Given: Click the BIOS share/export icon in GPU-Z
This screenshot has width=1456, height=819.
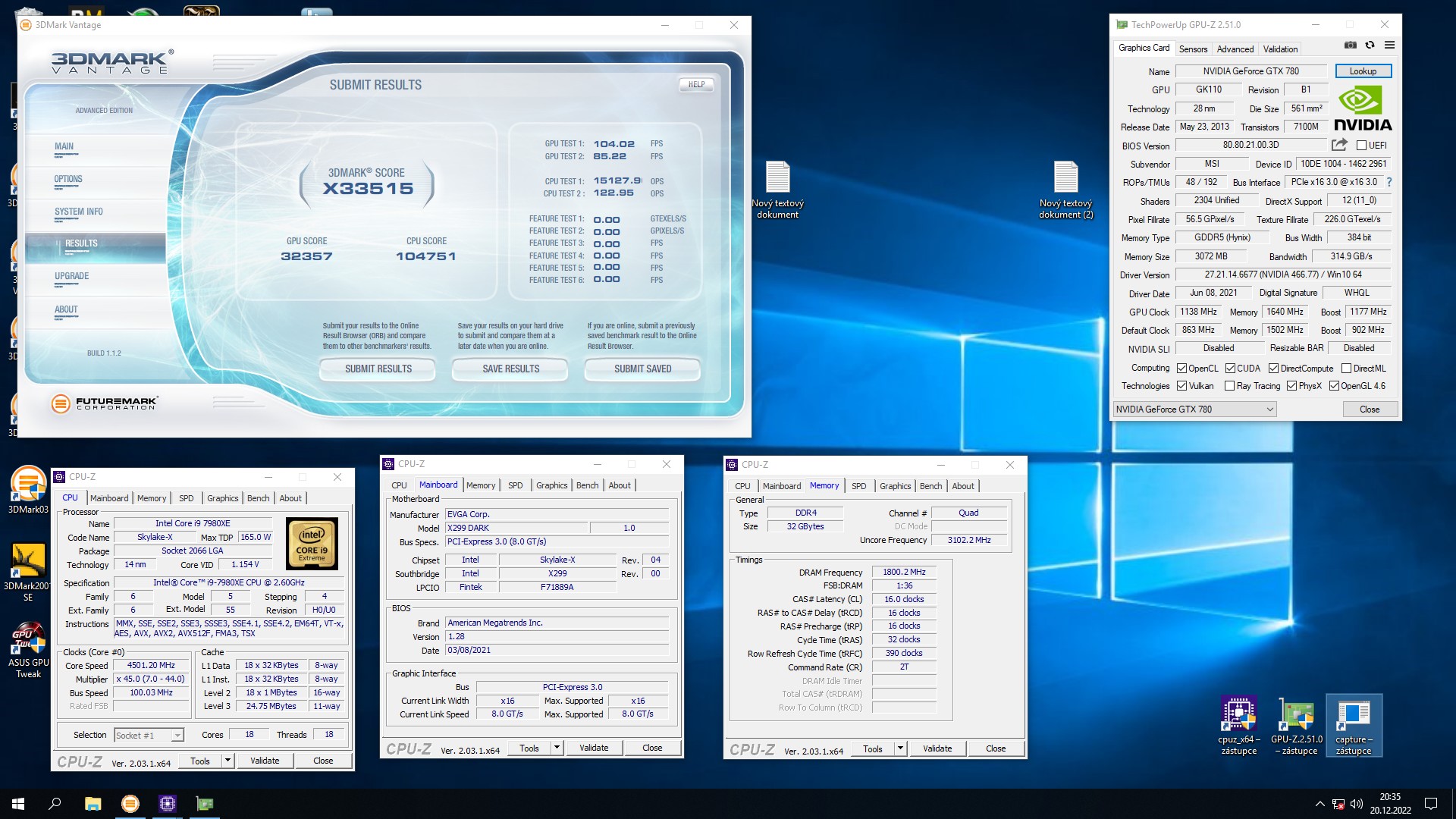Looking at the screenshot, I should pos(1339,145).
